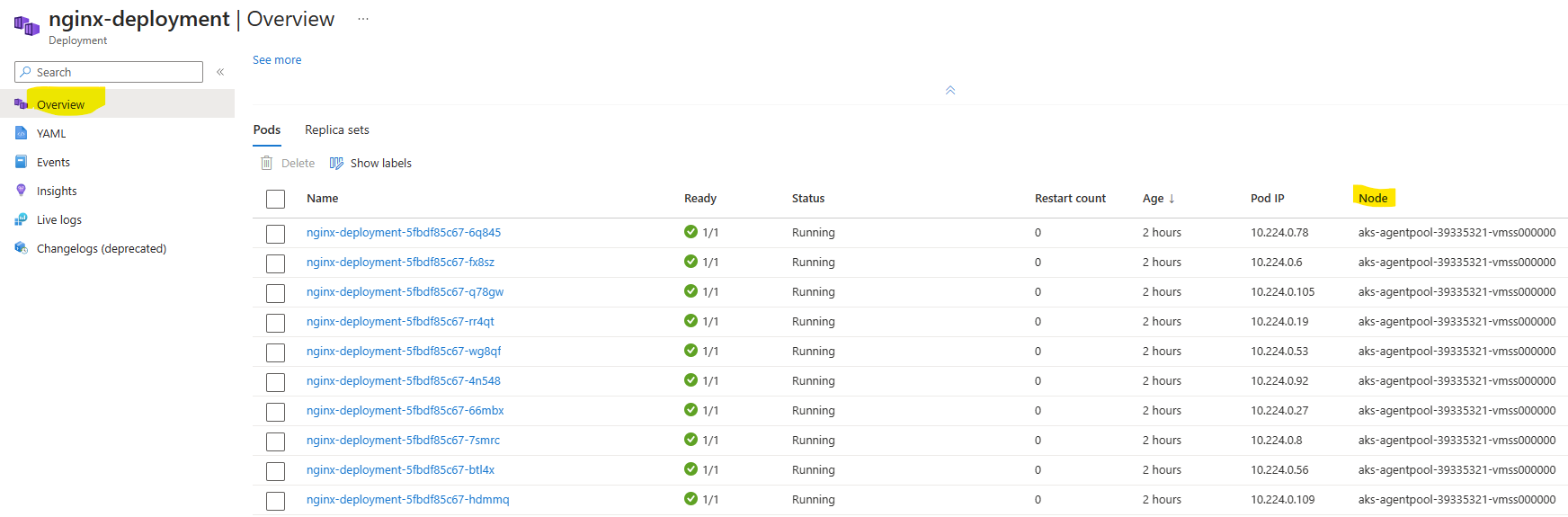1568x517 pixels.
Task: Click green ready checkmark for pod fx8sz
Action: pyautogui.click(x=690, y=262)
